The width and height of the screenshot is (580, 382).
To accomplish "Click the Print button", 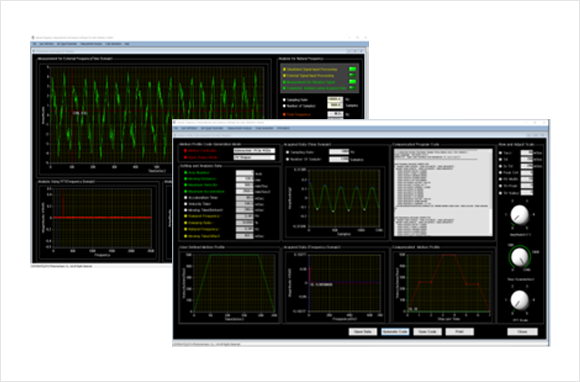I will click(x=459, y=332).
